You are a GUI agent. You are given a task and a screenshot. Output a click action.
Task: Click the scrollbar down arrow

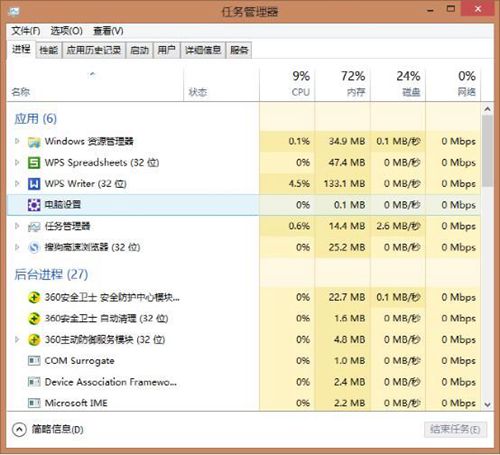coord(488,405)
